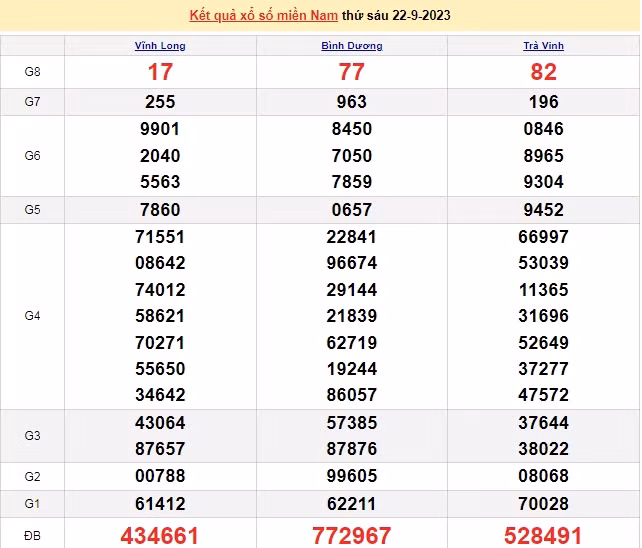642x548 pixels.
Task: Click the G4 number 55650
Action: coord(160,369)
